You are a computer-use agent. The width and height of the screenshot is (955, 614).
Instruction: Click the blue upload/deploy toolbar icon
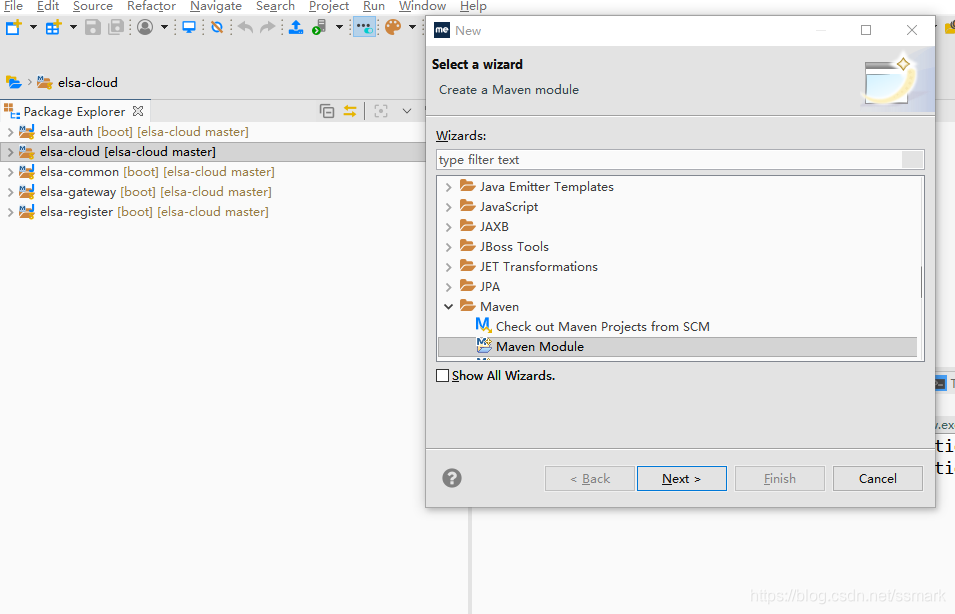[x=296, y=27]
